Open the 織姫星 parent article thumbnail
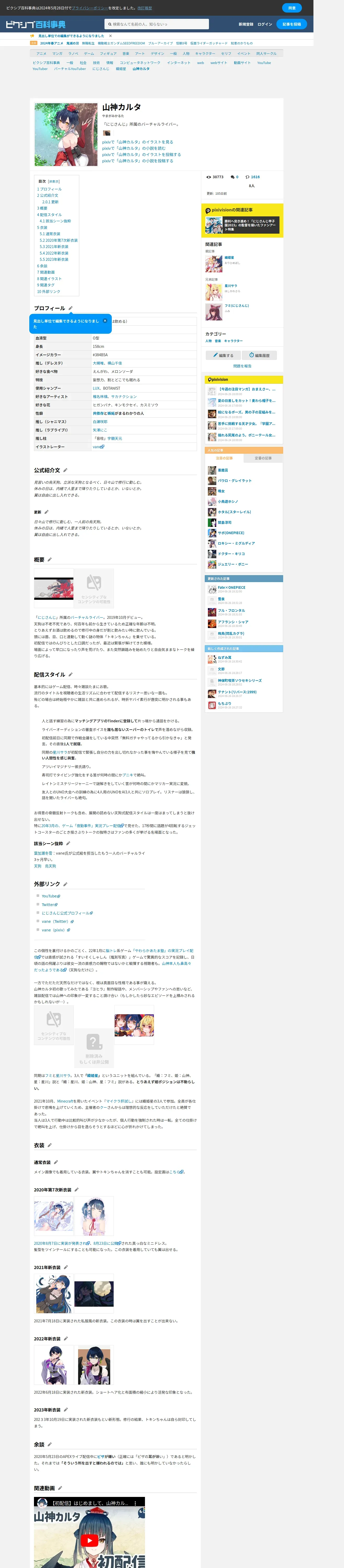The image size is (344, 1568). 214,264
